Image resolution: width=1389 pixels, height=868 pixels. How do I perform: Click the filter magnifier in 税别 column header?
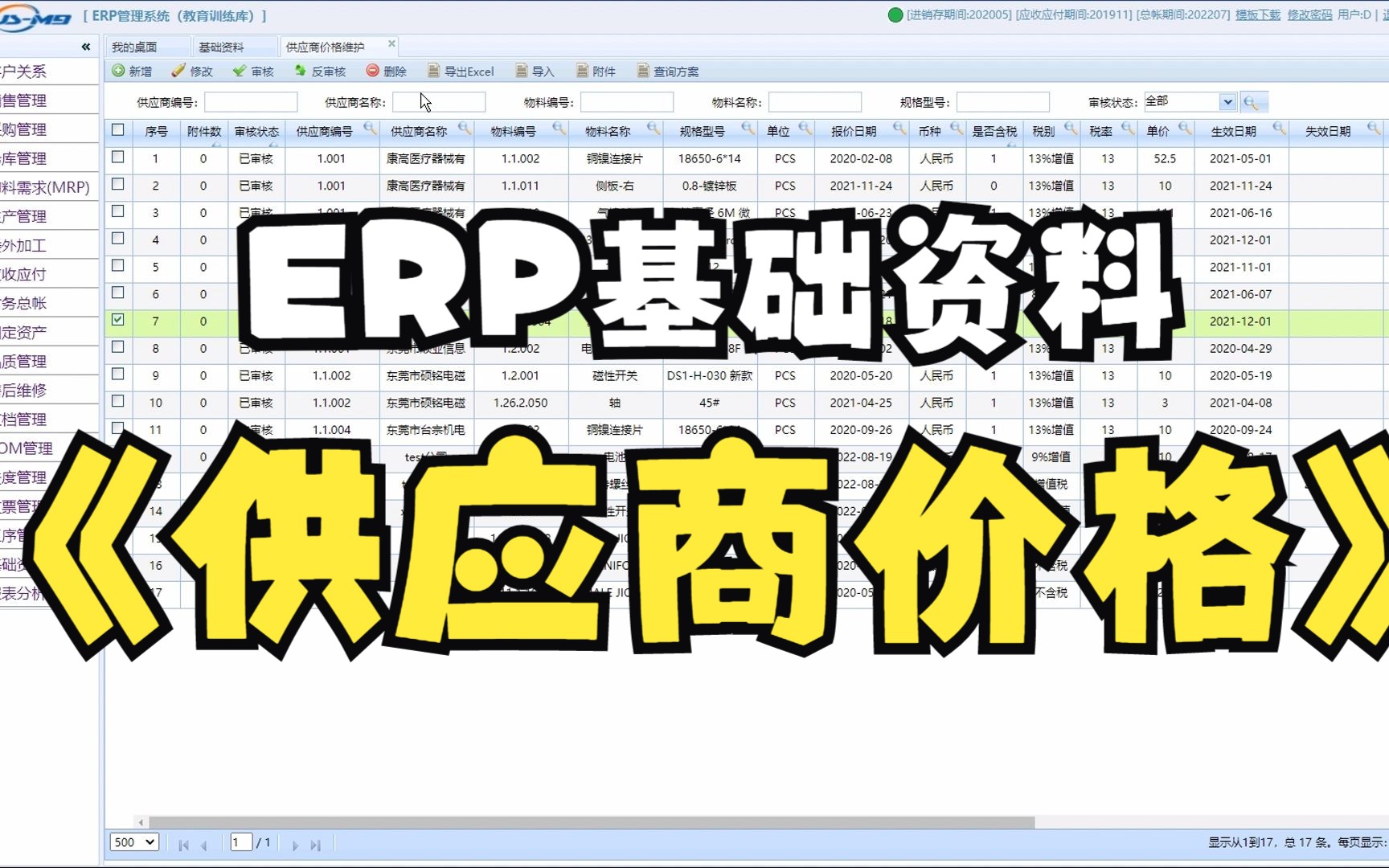pyautogui.click(x=1071, y=129)
